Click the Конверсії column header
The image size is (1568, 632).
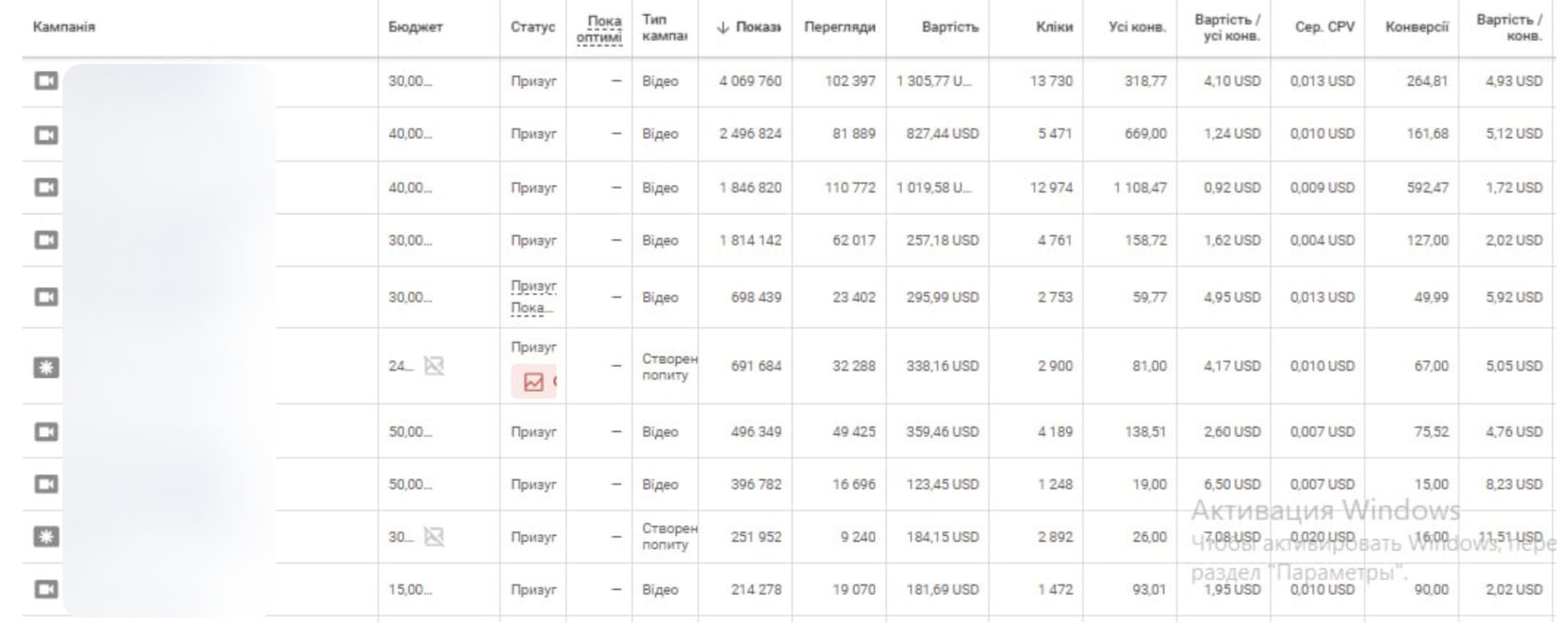[1417, 27]
